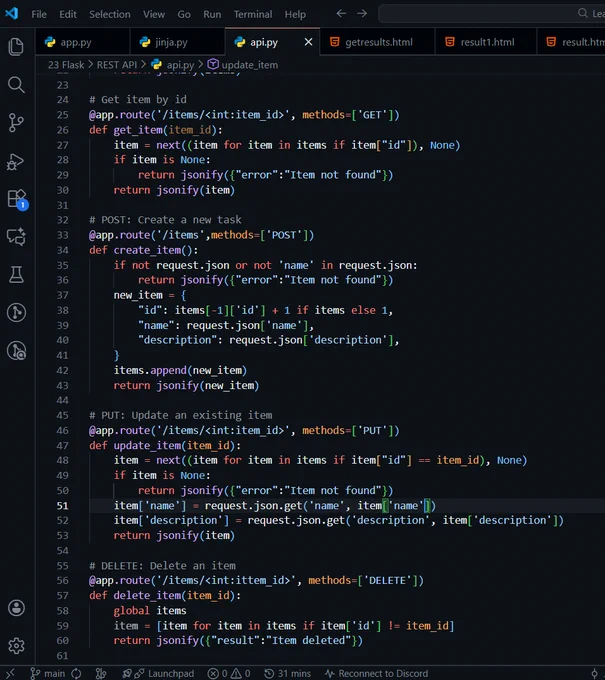Click '# DELETE: Delete an item' comment

tap(162, 566)
